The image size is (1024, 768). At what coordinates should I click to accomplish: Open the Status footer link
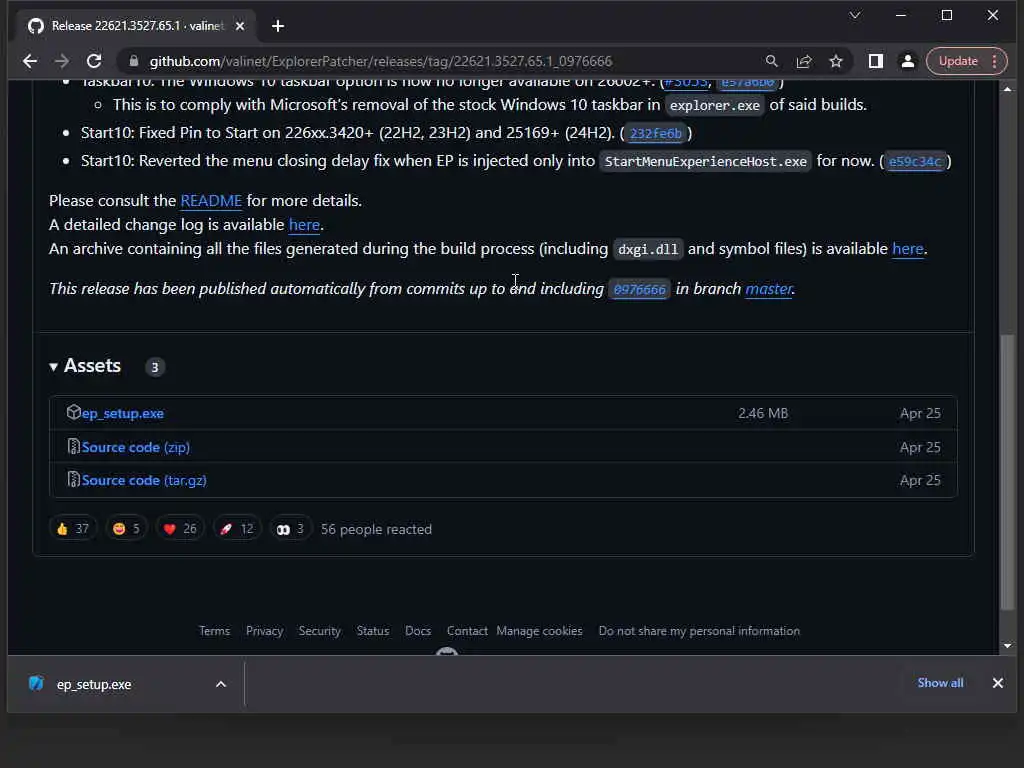373,632
